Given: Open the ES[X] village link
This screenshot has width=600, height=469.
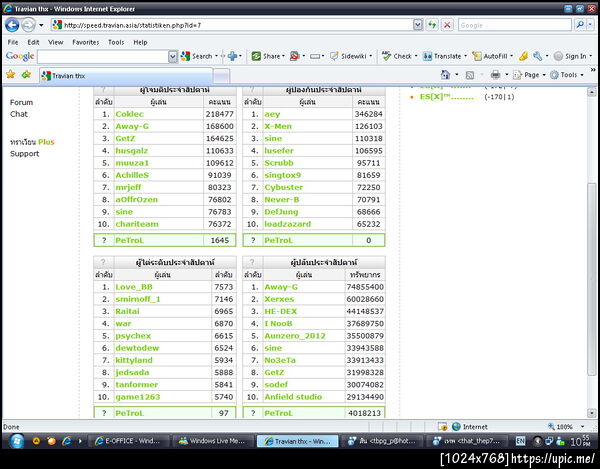Looking at the screenshot, I should [x=447, y=97].
